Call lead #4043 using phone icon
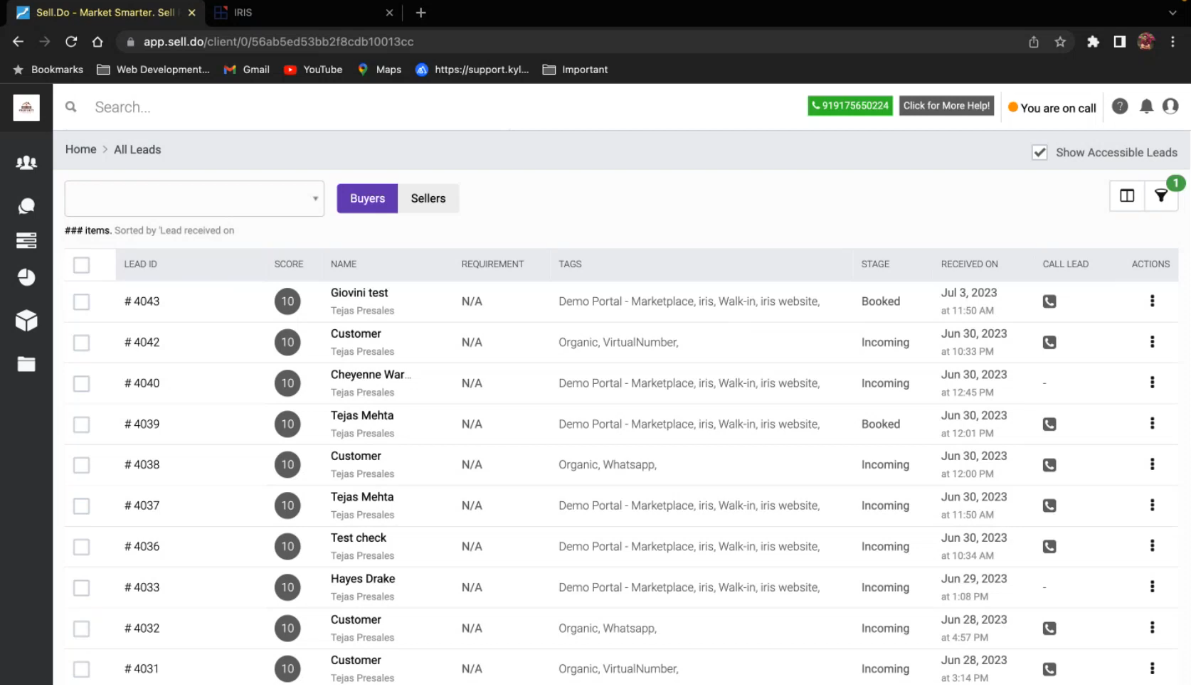Screen dimensions: 1191x685 (1049, 301)
